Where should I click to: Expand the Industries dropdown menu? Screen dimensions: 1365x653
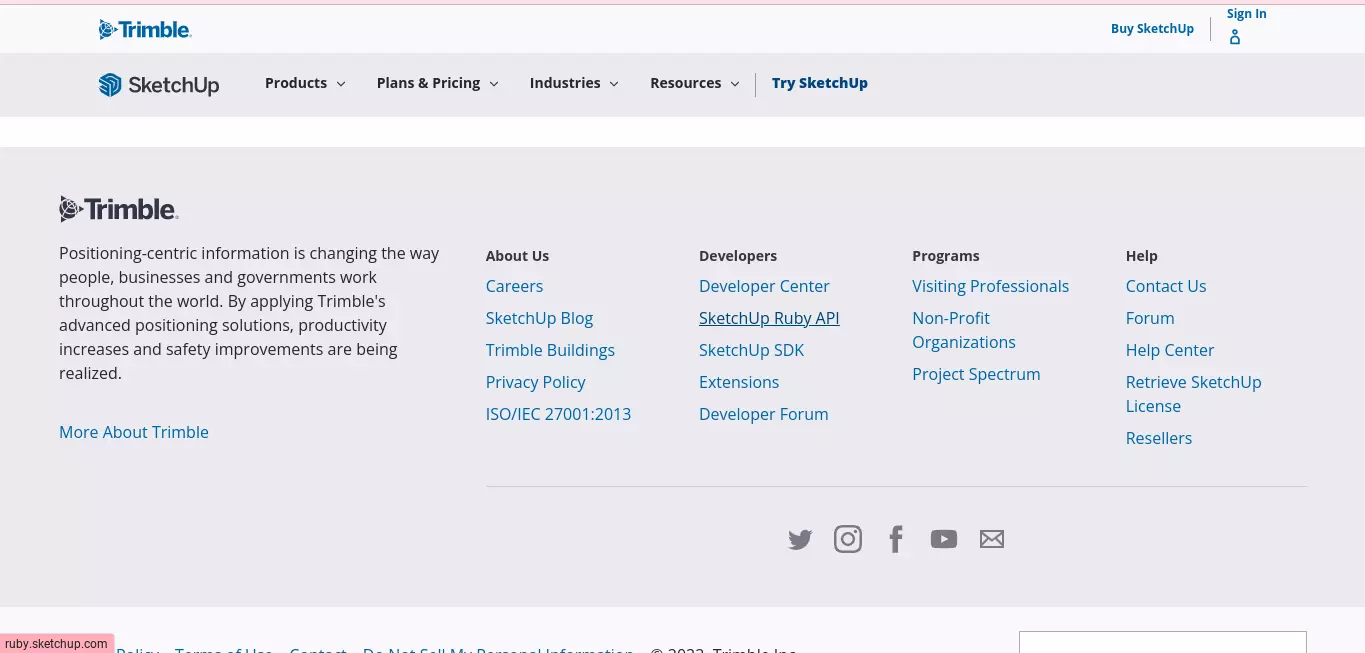click(x=574, y=83)
